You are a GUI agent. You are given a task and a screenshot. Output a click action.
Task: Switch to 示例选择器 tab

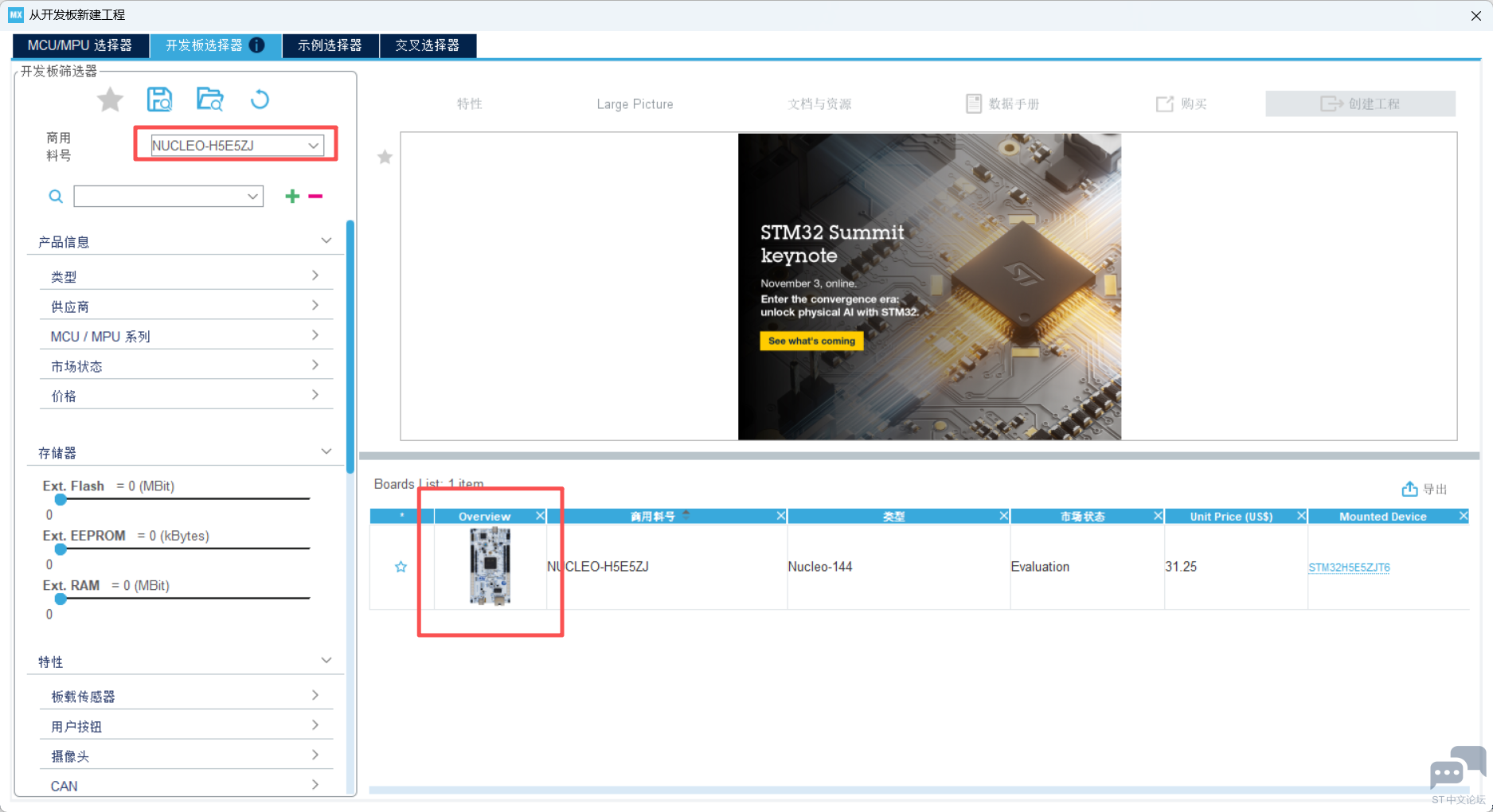click(330, 45)
